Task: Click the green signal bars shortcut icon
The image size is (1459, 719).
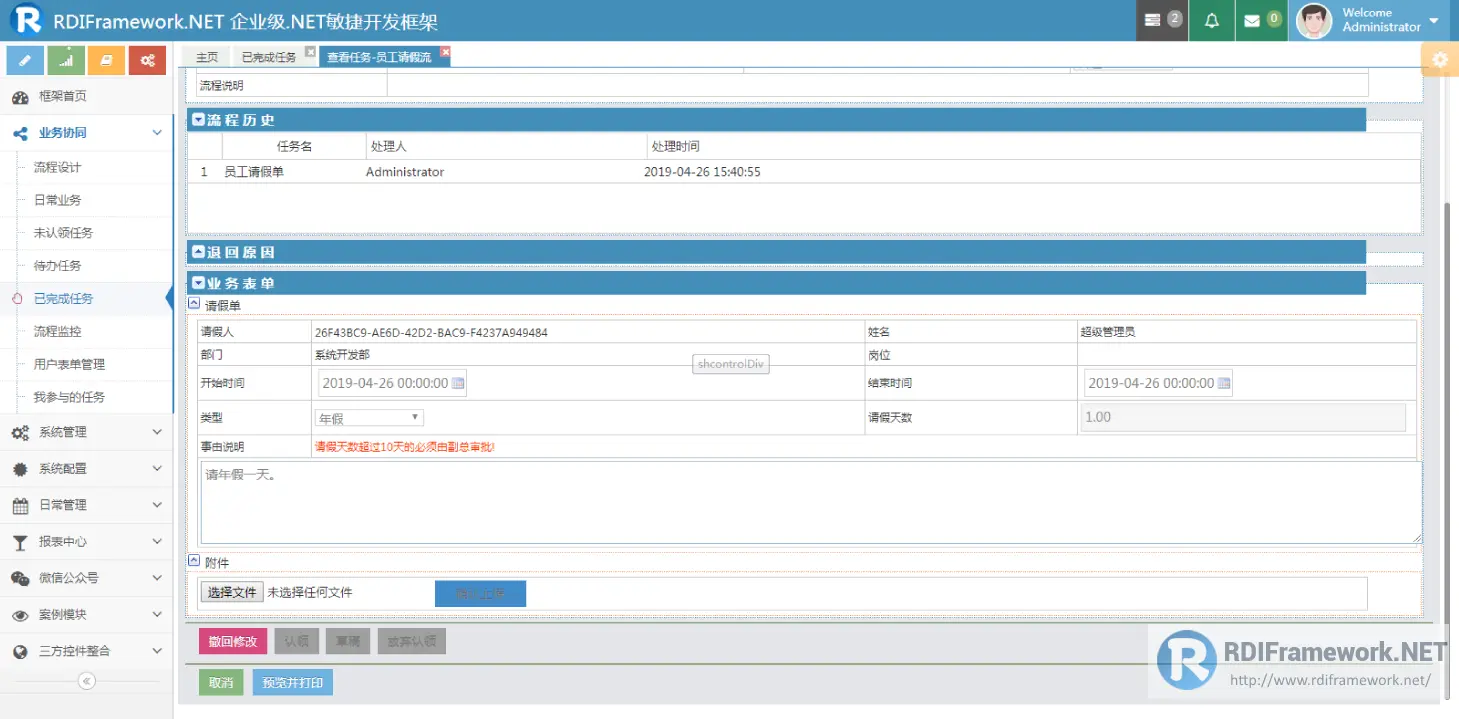Action: point(66,60)
